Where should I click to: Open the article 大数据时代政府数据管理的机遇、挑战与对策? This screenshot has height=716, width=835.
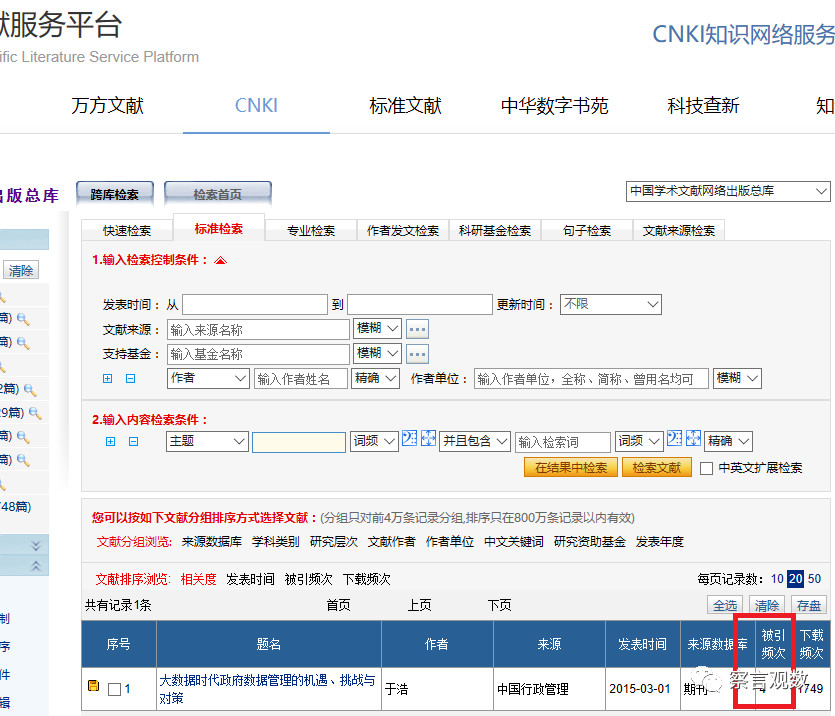click(x=267, y=689)
